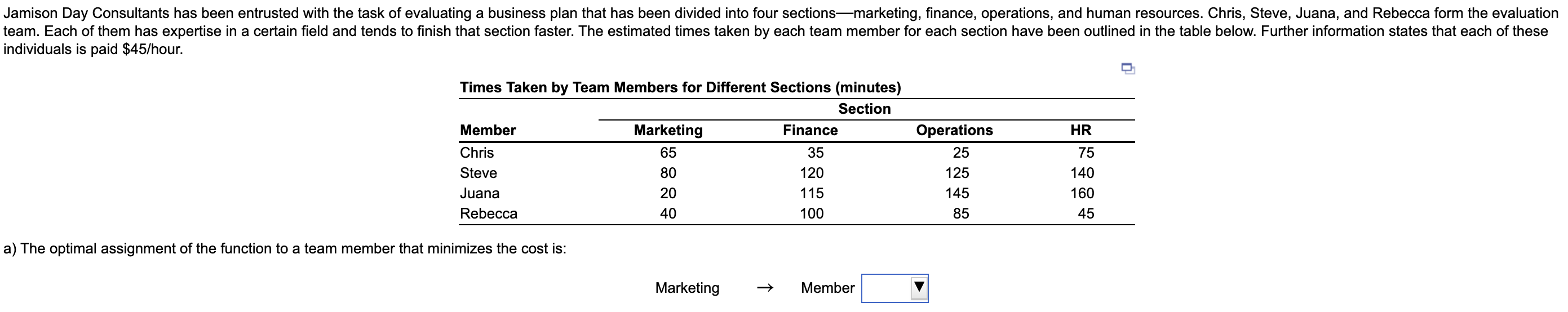This screenshot has height=312, width=1568.
Task: Click the Marketing label beside the arrow
Action: 686,288
